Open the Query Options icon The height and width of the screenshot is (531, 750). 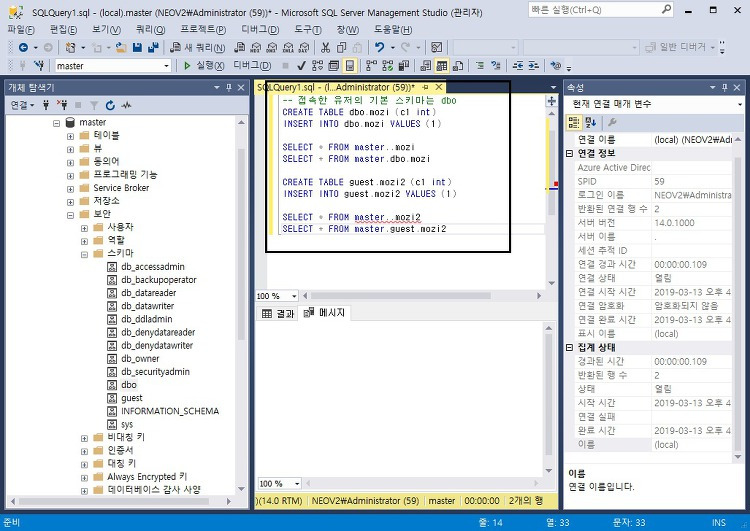334,65
